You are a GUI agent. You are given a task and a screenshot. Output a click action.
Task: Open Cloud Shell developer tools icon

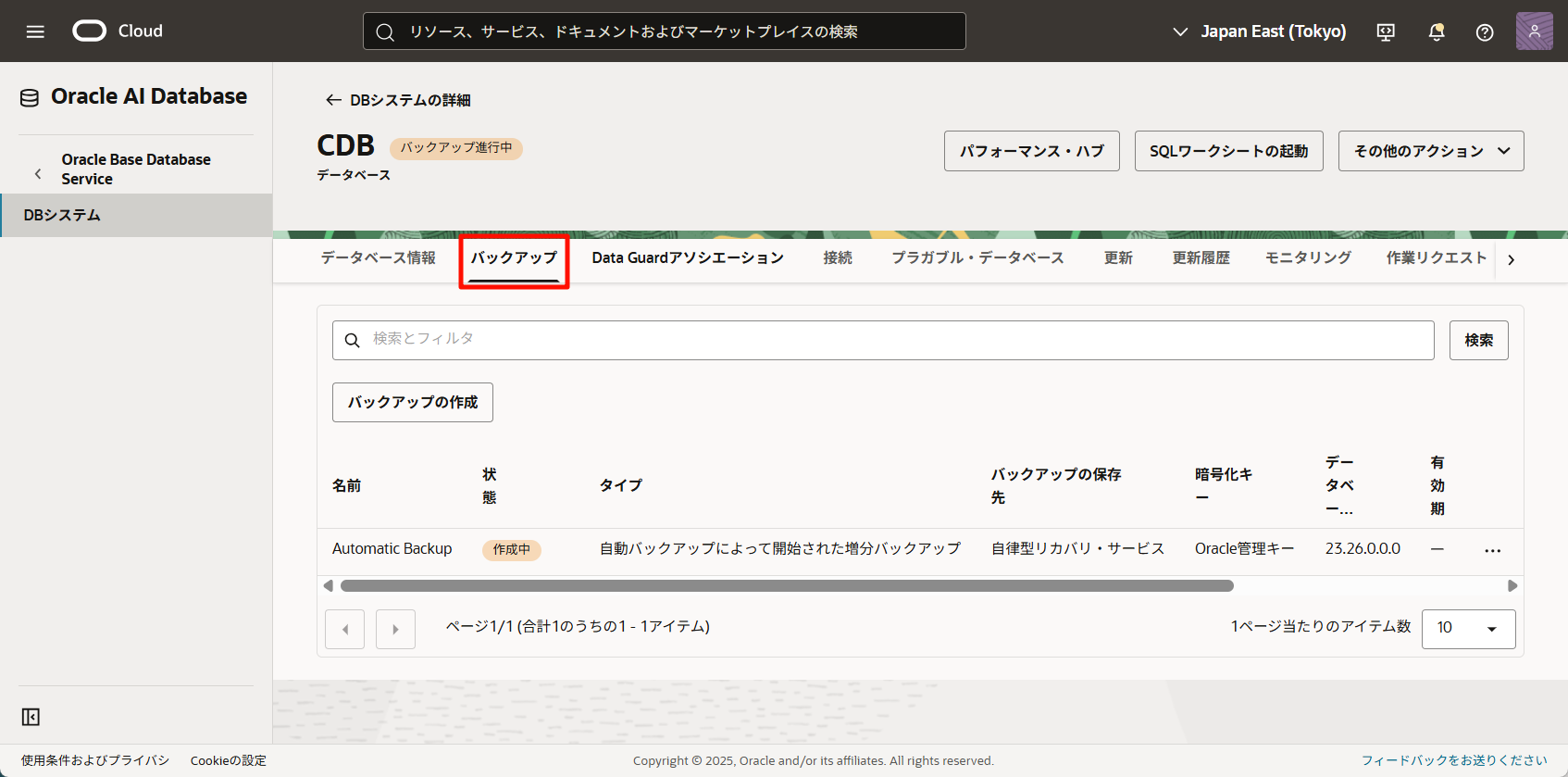click(x=1386, y=31)
